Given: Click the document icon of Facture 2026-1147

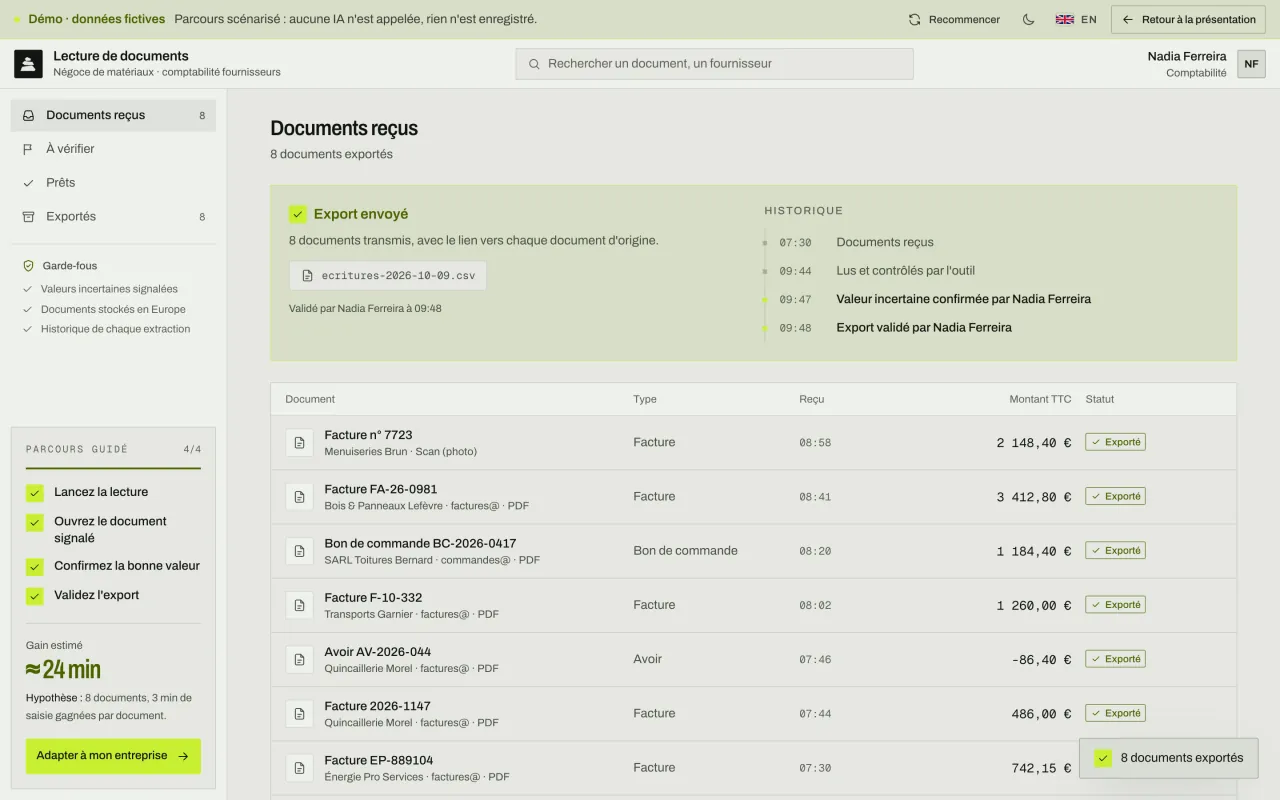Looking at the screenshot, I should (300, 713).
